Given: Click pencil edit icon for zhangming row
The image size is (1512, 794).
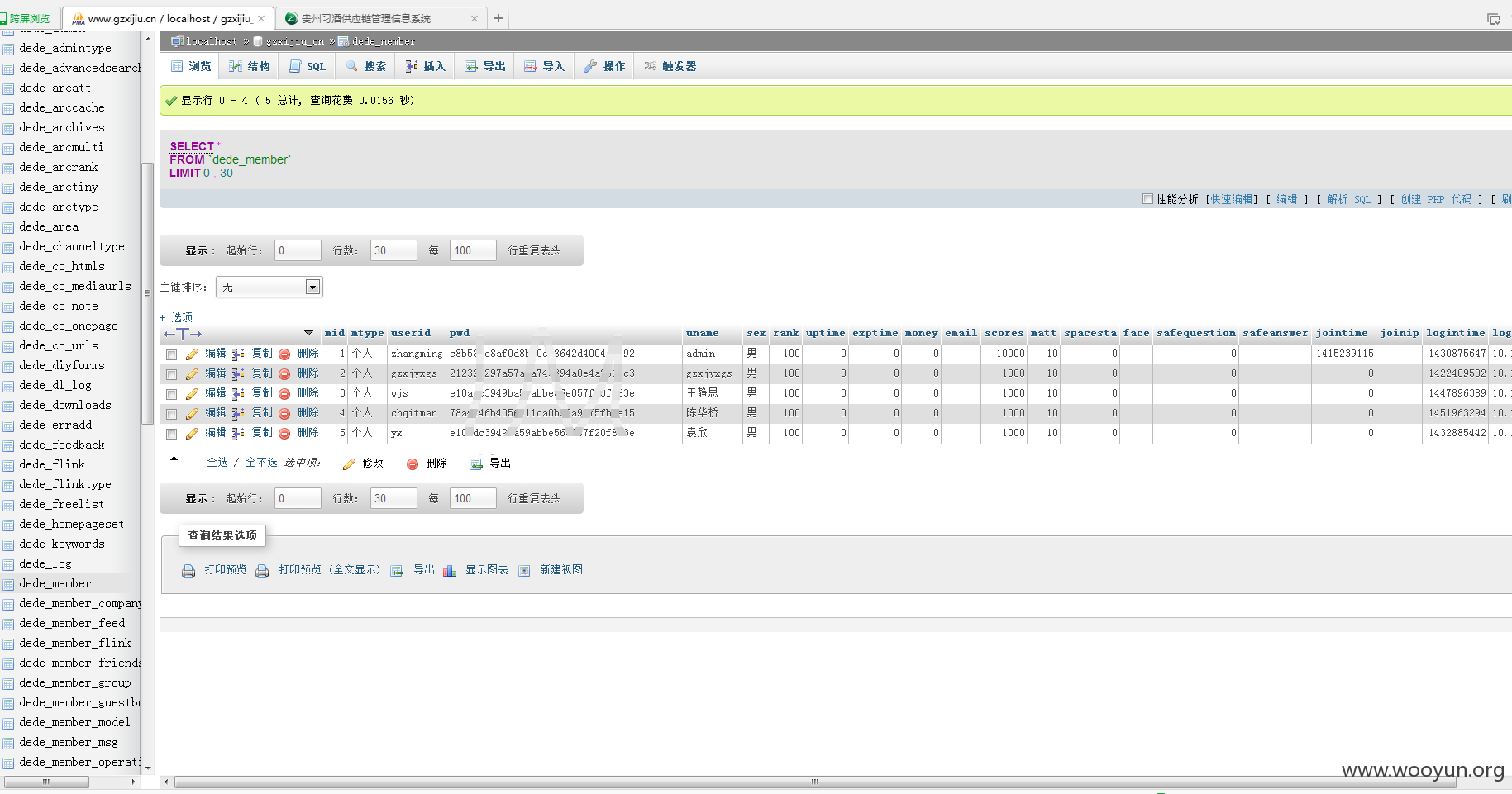Looking at the screenshot, I should pos(192,354).
